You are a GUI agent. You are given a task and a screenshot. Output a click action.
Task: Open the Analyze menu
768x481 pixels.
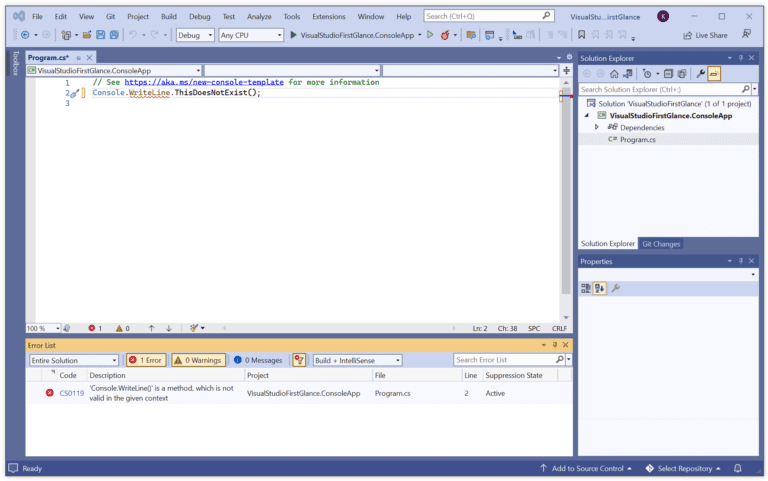tap(259, 17)
